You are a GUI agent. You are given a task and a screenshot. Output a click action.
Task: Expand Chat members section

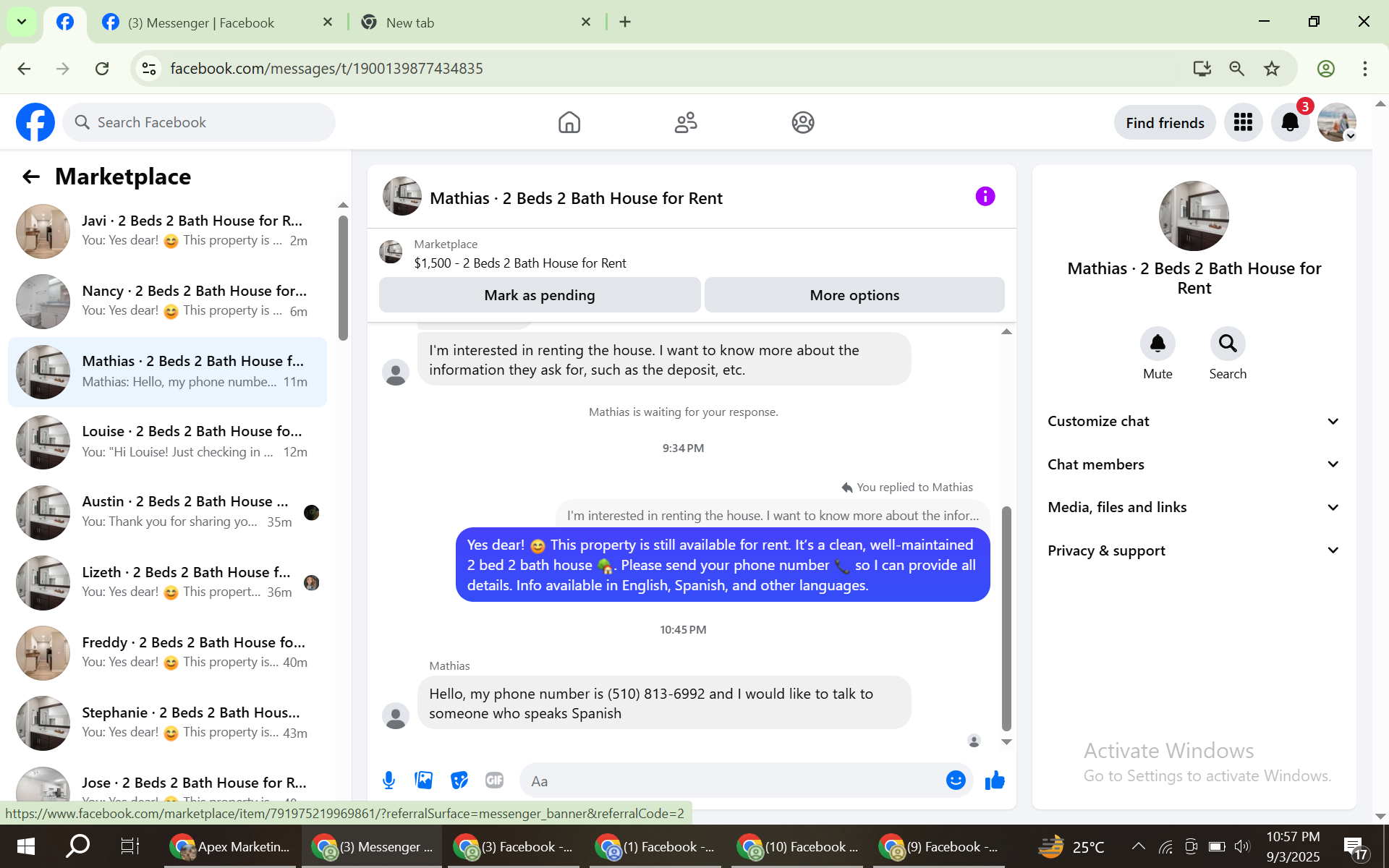(x=1194, y=464)
